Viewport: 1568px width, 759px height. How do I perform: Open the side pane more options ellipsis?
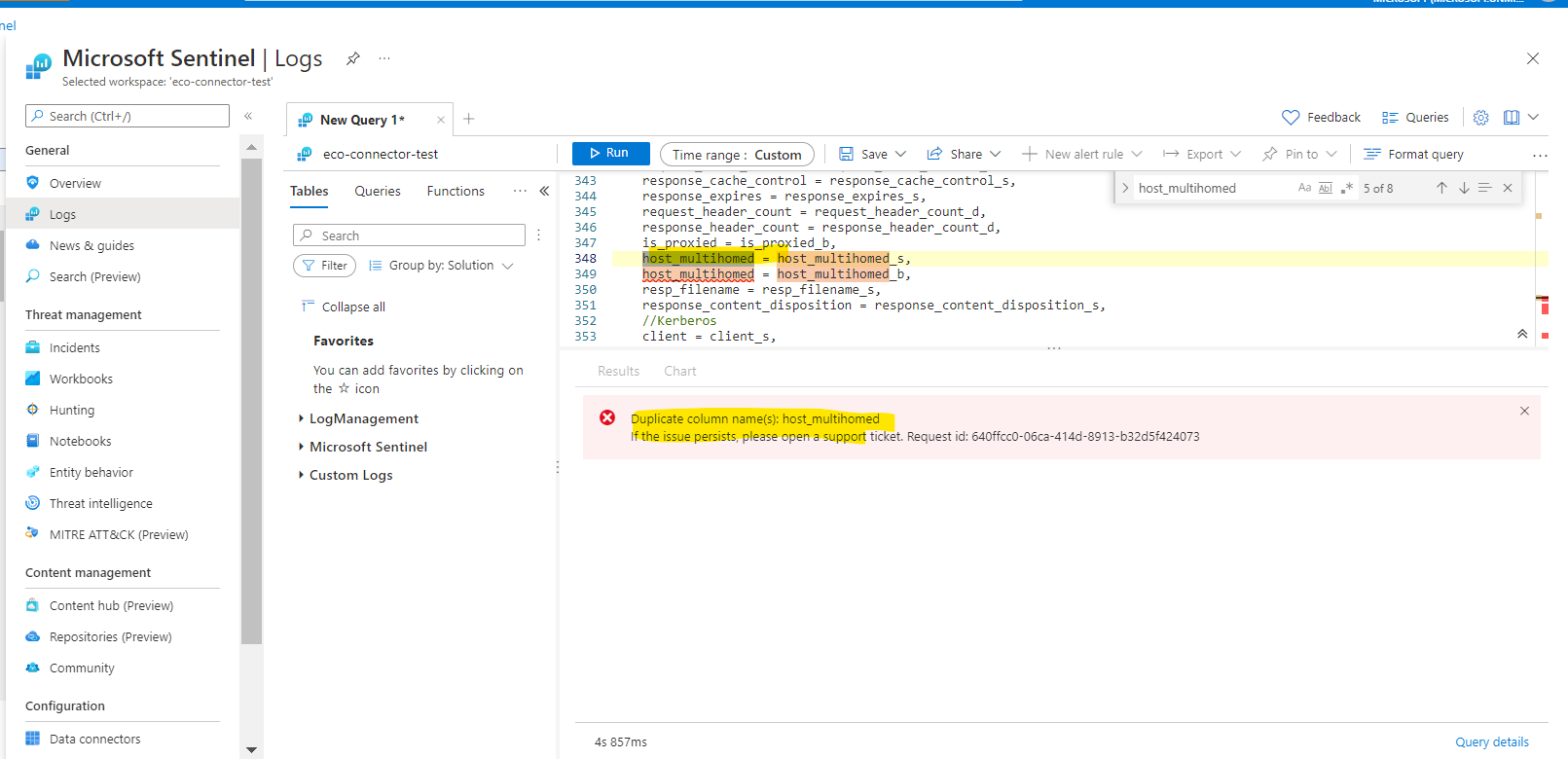pyautogui.click(x=520, y=191)
